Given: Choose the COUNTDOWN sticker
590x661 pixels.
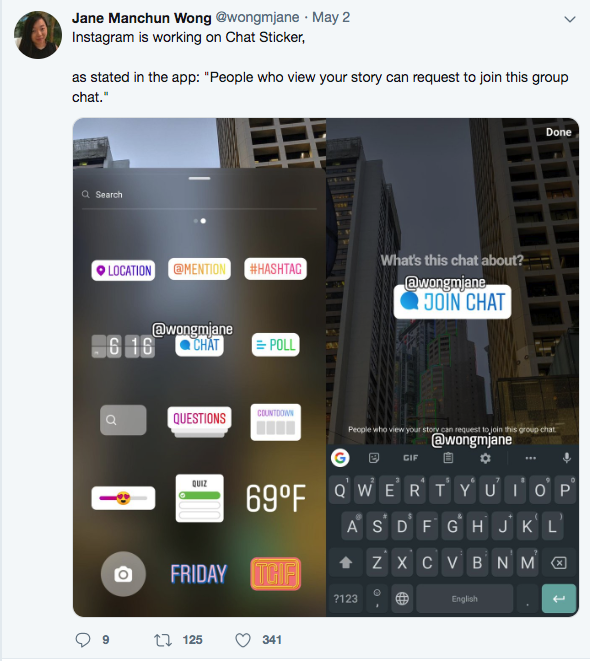Looking at the screenshot, I should point(276,422).
